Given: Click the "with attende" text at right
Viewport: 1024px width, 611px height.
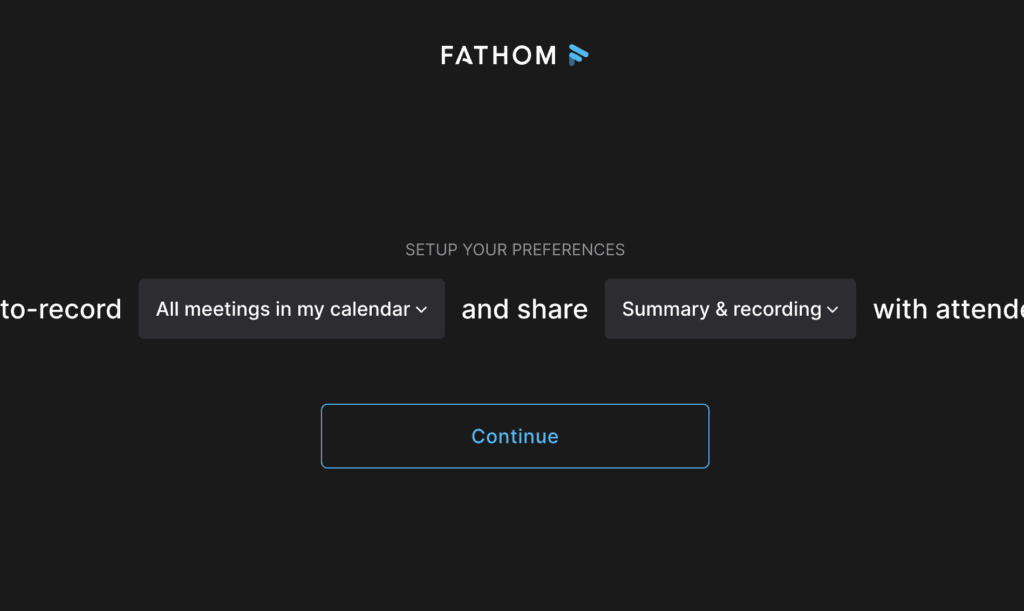Looking at the screenshot, I should (x=948, y=309).
